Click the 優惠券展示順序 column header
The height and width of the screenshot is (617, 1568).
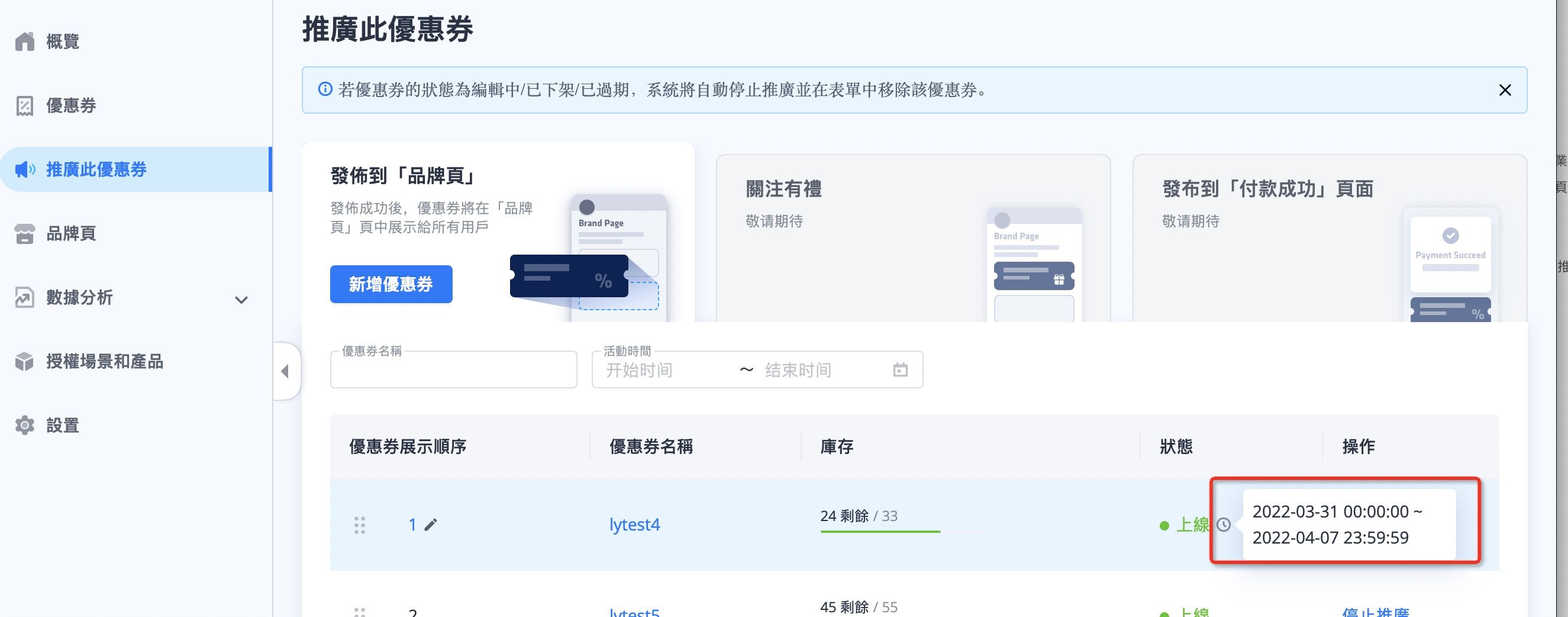407,446
